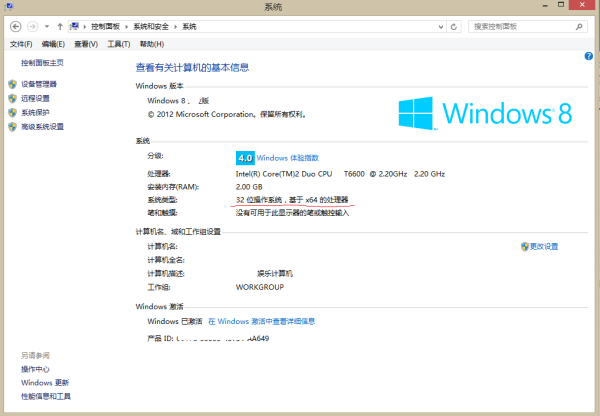Open the 文件(F) menu
Viewport: 600px width, 416px height.
(21, 44)
